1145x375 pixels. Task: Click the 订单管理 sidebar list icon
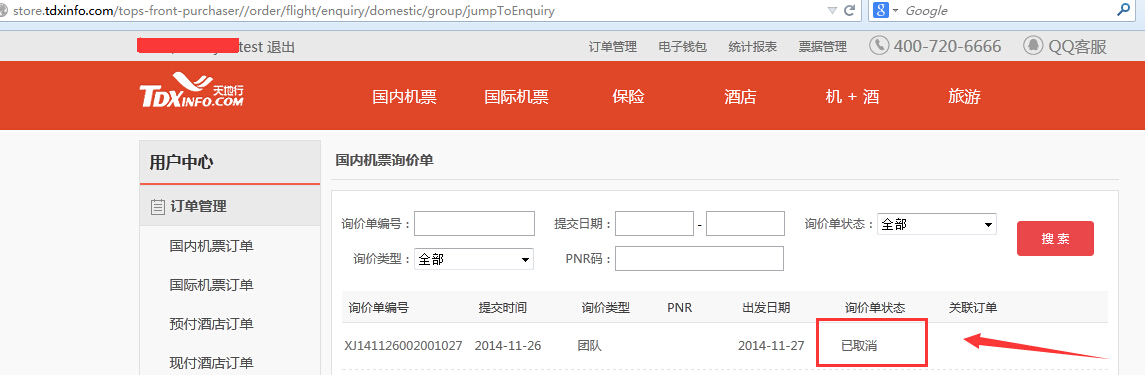coord(157,207)
